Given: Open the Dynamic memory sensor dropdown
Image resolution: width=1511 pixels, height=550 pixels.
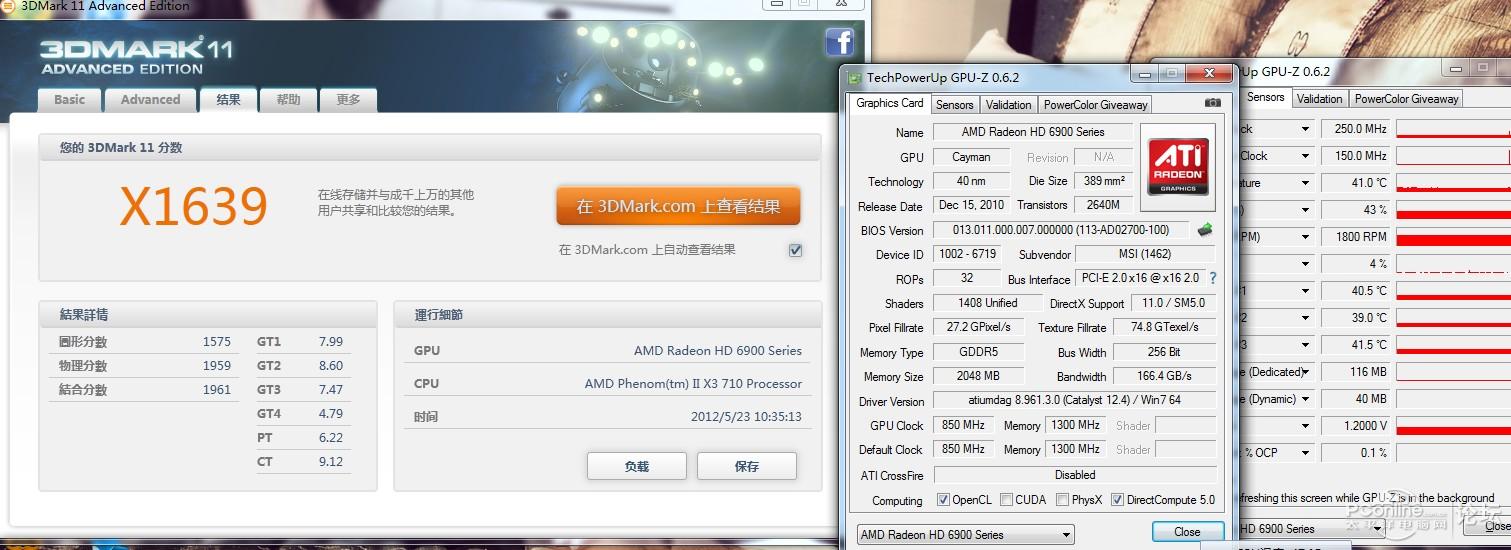Looking at the screenshot, I should (1305, 399).
